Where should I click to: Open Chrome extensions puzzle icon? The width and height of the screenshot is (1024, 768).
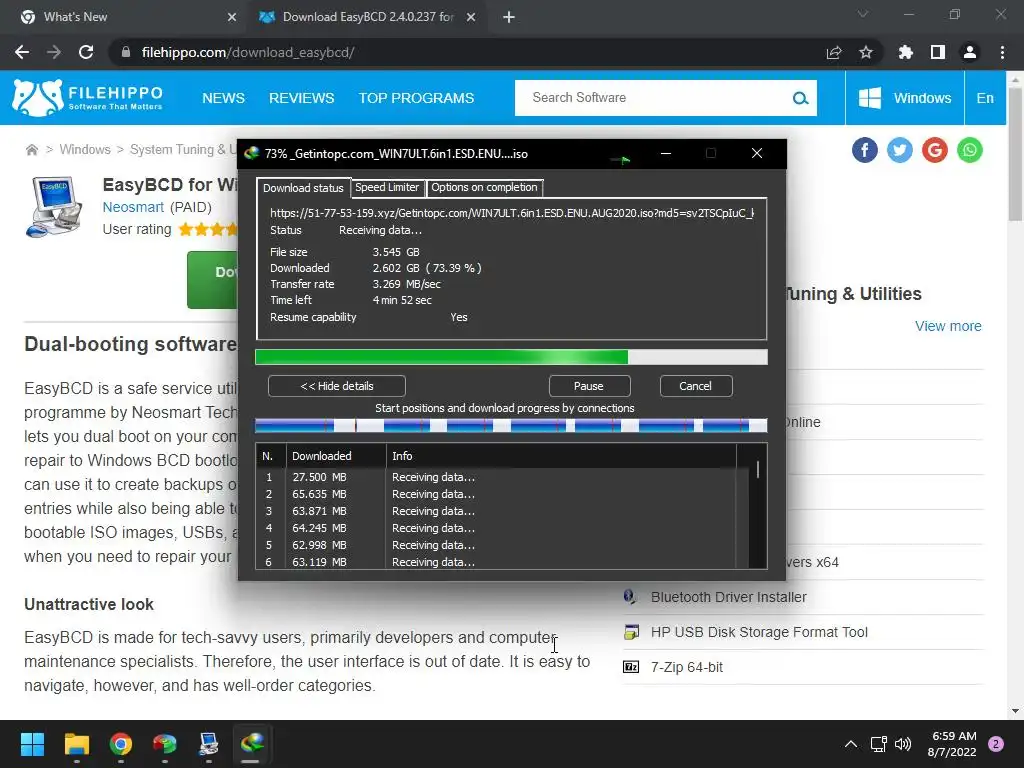click(x=906, y=52)
